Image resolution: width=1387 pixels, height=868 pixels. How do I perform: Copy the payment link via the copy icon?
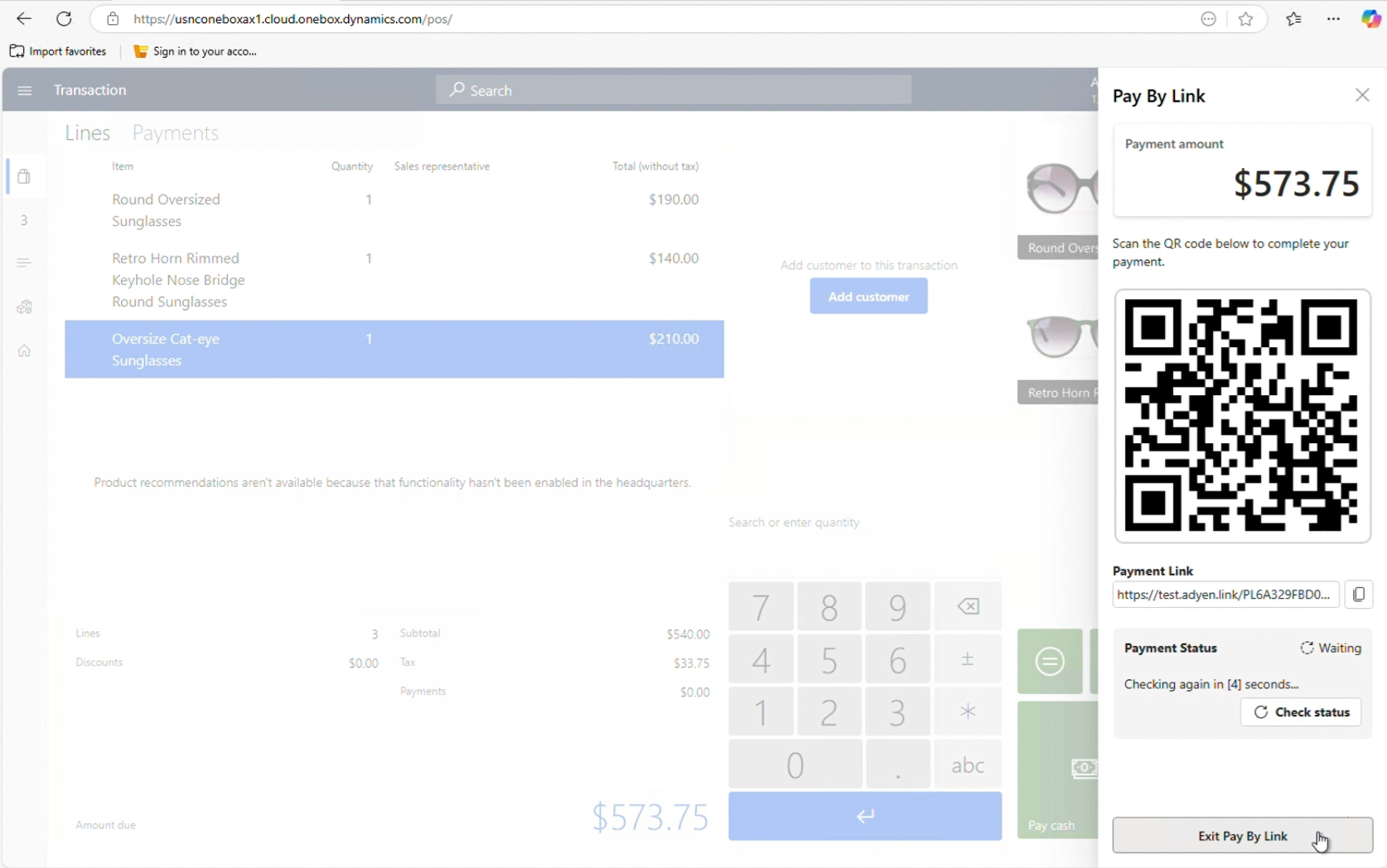tap(1358, 594)
